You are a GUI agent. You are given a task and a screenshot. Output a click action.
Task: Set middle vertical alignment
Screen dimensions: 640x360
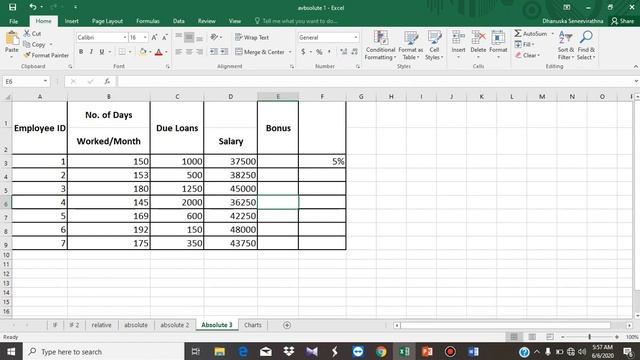click(x=189, y=37)
